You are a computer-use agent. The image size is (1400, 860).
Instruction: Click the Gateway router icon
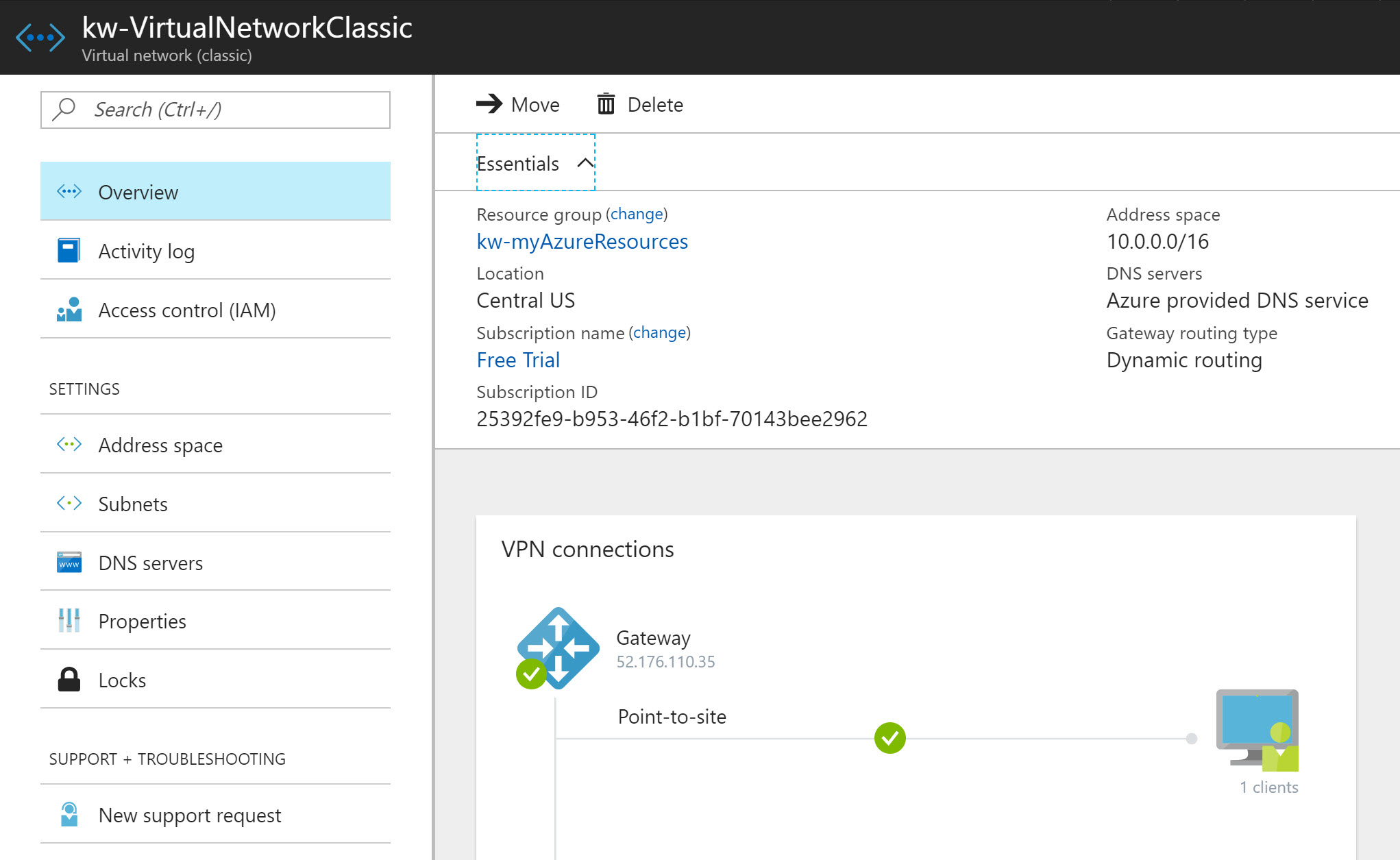(x=558, y=648)
